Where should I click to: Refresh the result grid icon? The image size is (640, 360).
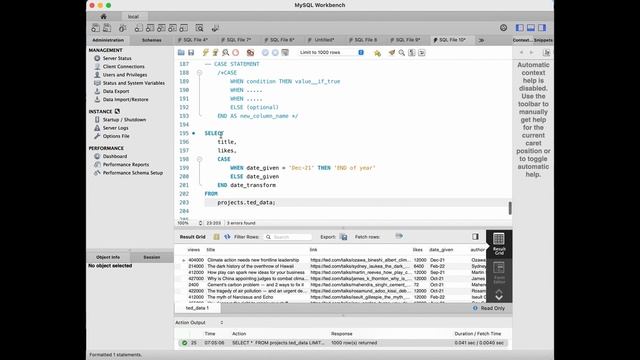227,237
